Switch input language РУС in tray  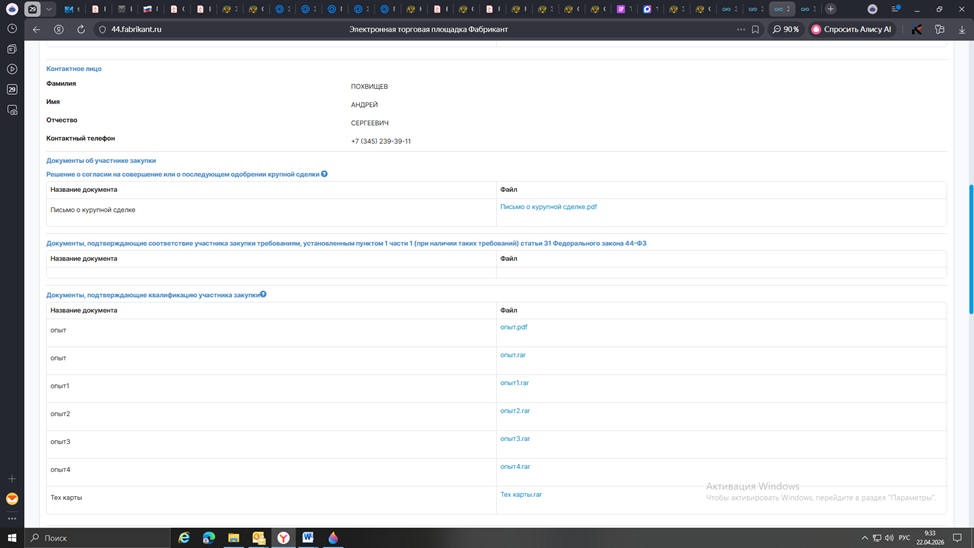point(904,538)
